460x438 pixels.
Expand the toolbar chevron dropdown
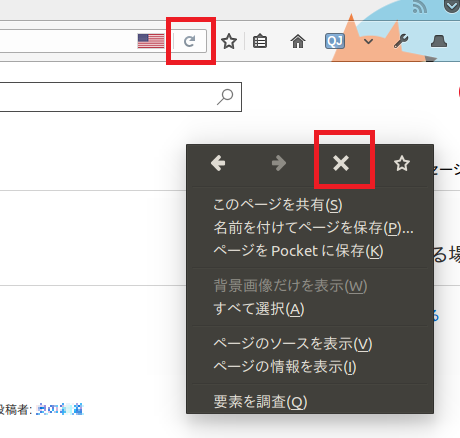pyautogui.click(x=368, y=42)
